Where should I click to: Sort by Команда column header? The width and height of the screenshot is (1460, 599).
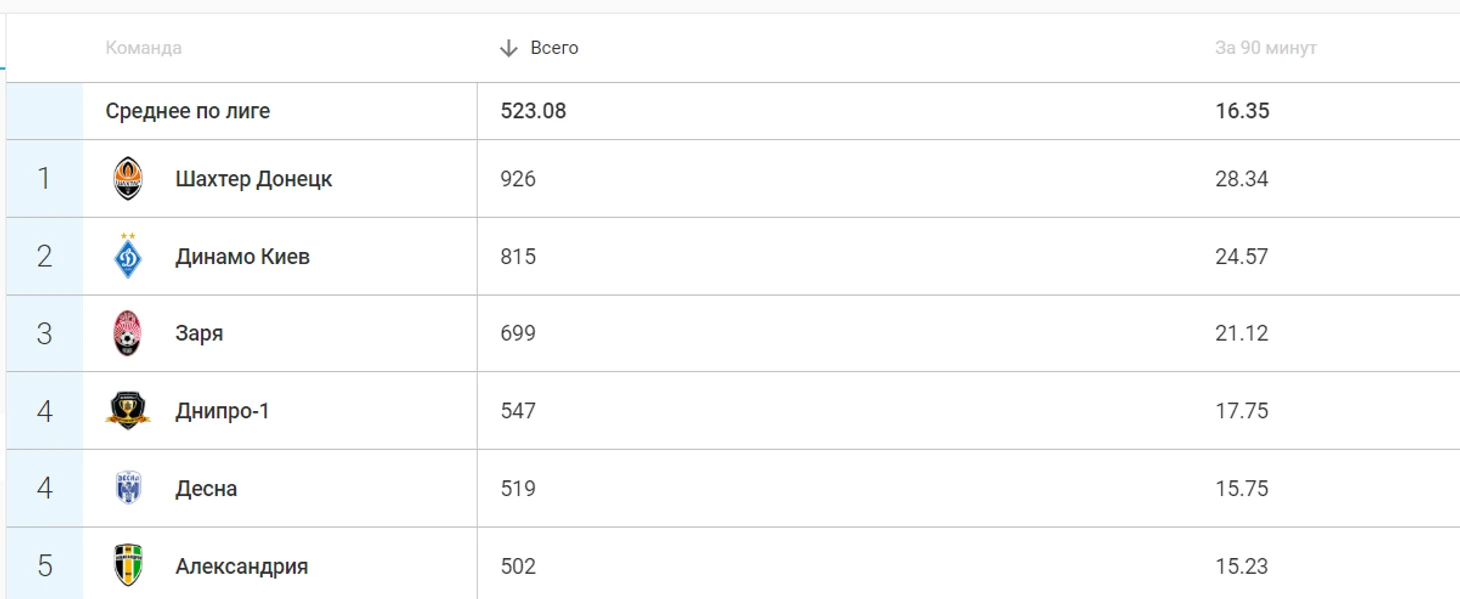coord(144,48)
